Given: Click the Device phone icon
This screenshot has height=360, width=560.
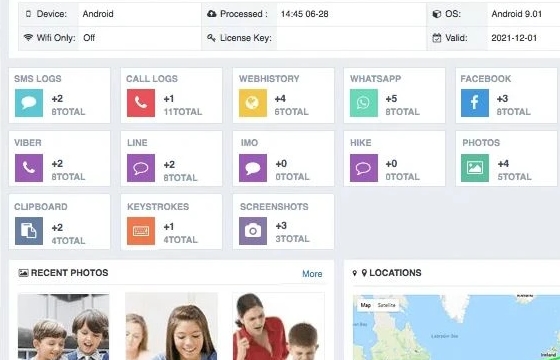Looking at the screenshot, I should pos(28,14).
